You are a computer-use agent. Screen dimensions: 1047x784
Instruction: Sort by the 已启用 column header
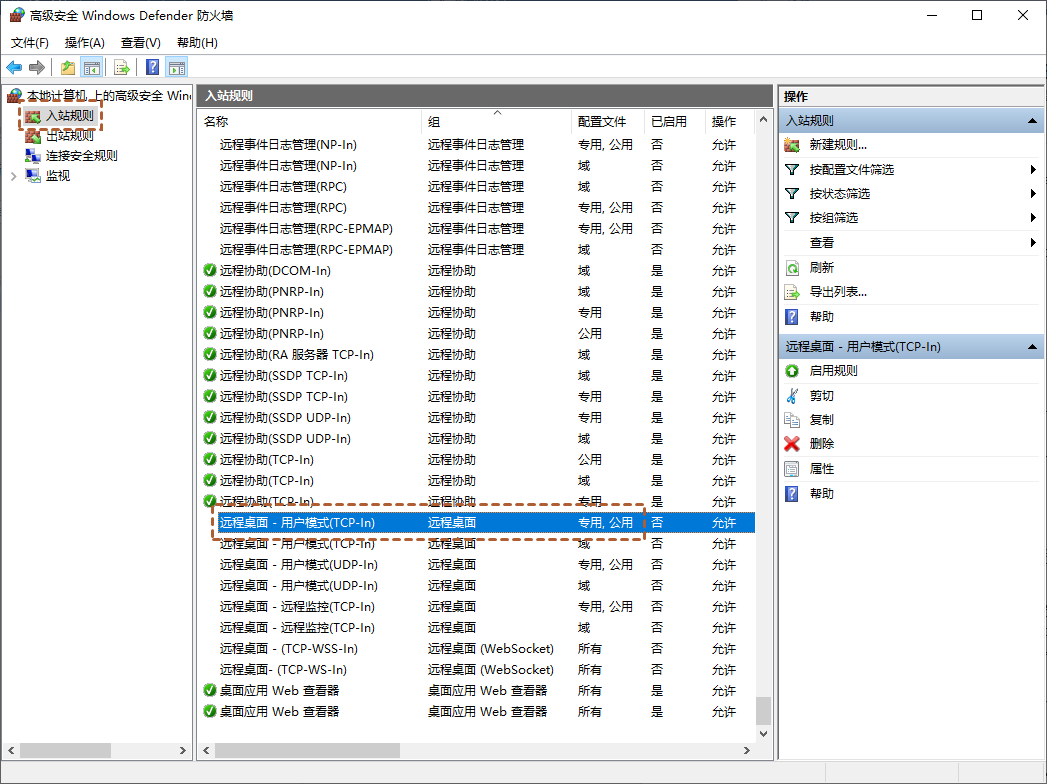668,122
